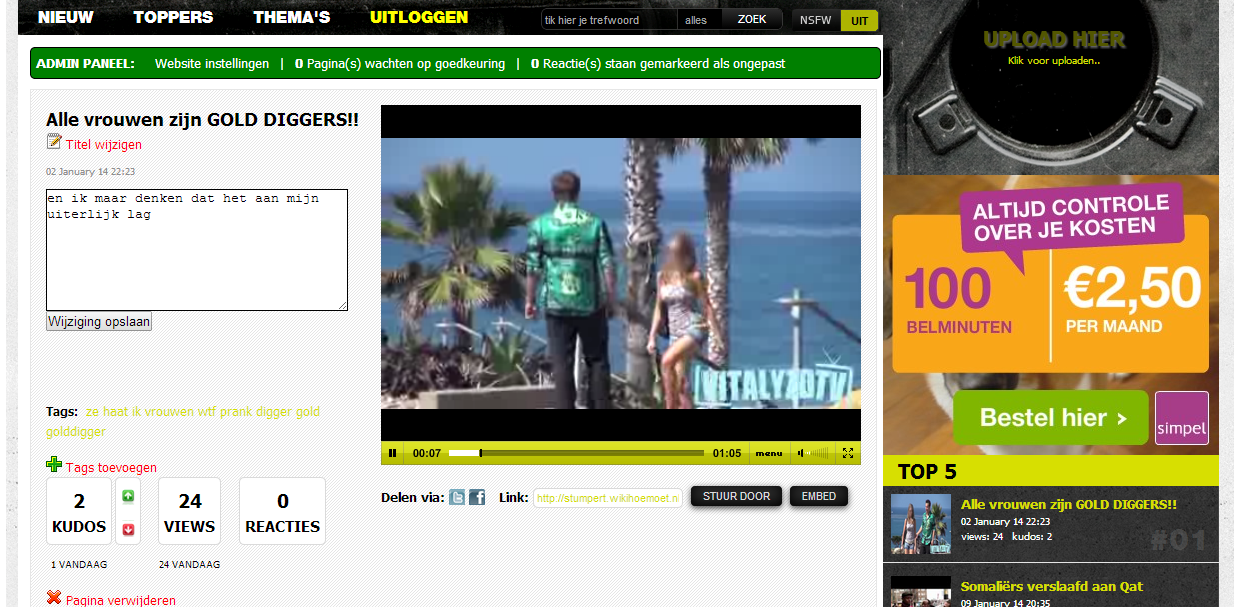The image size is (1234, 614).
Task: Click the share link URL field
Action: click(x=607, y=497)
